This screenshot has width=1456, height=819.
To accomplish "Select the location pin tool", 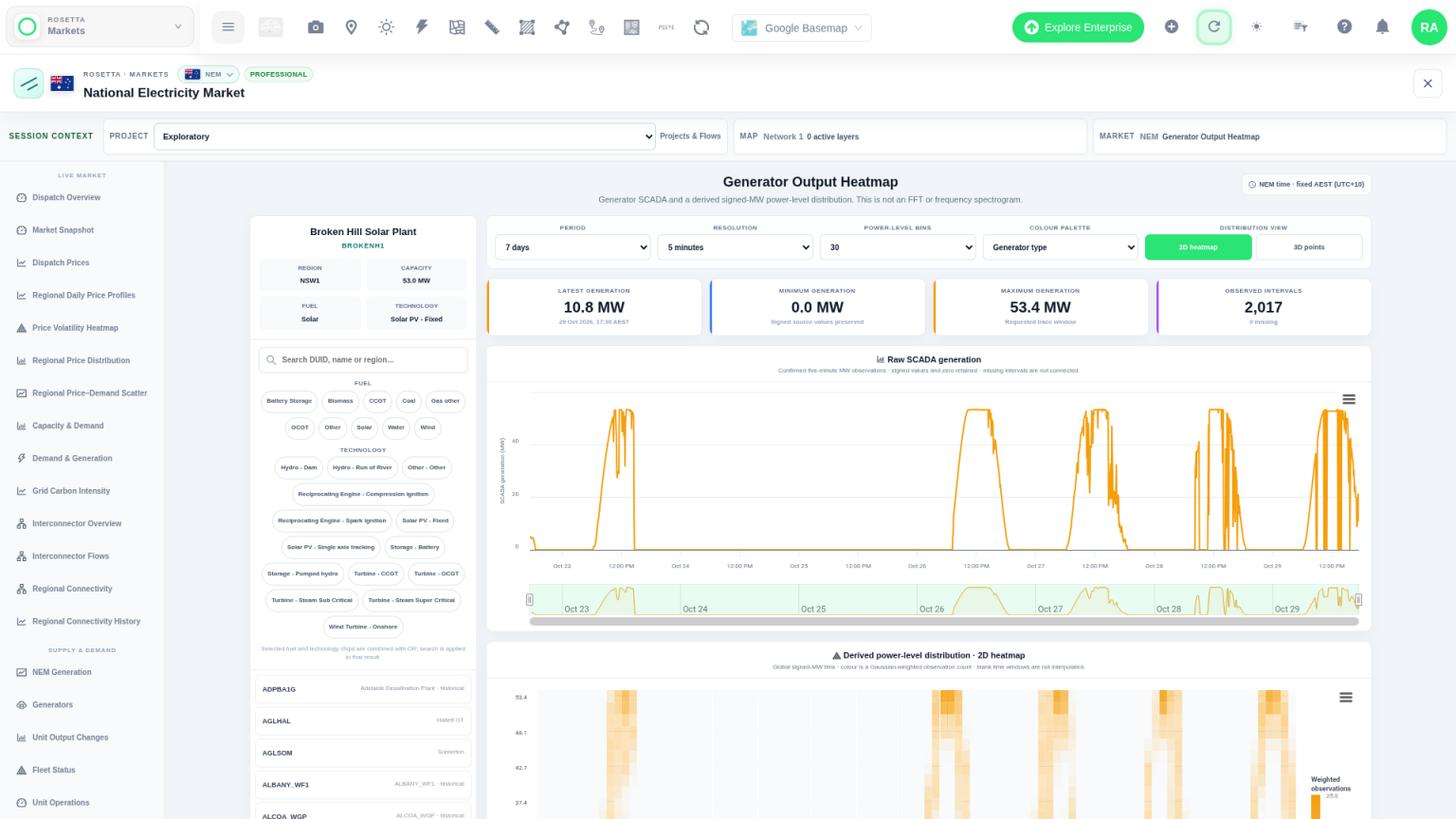I will pos(351,27).
